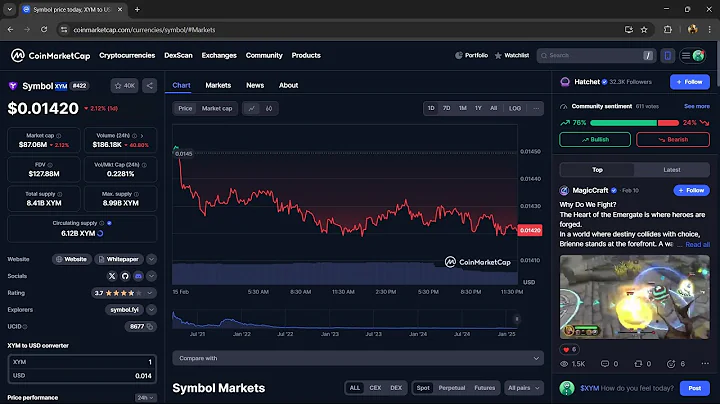
Task: Follow the Hatchet account
Action: click(x=690, y=82)
